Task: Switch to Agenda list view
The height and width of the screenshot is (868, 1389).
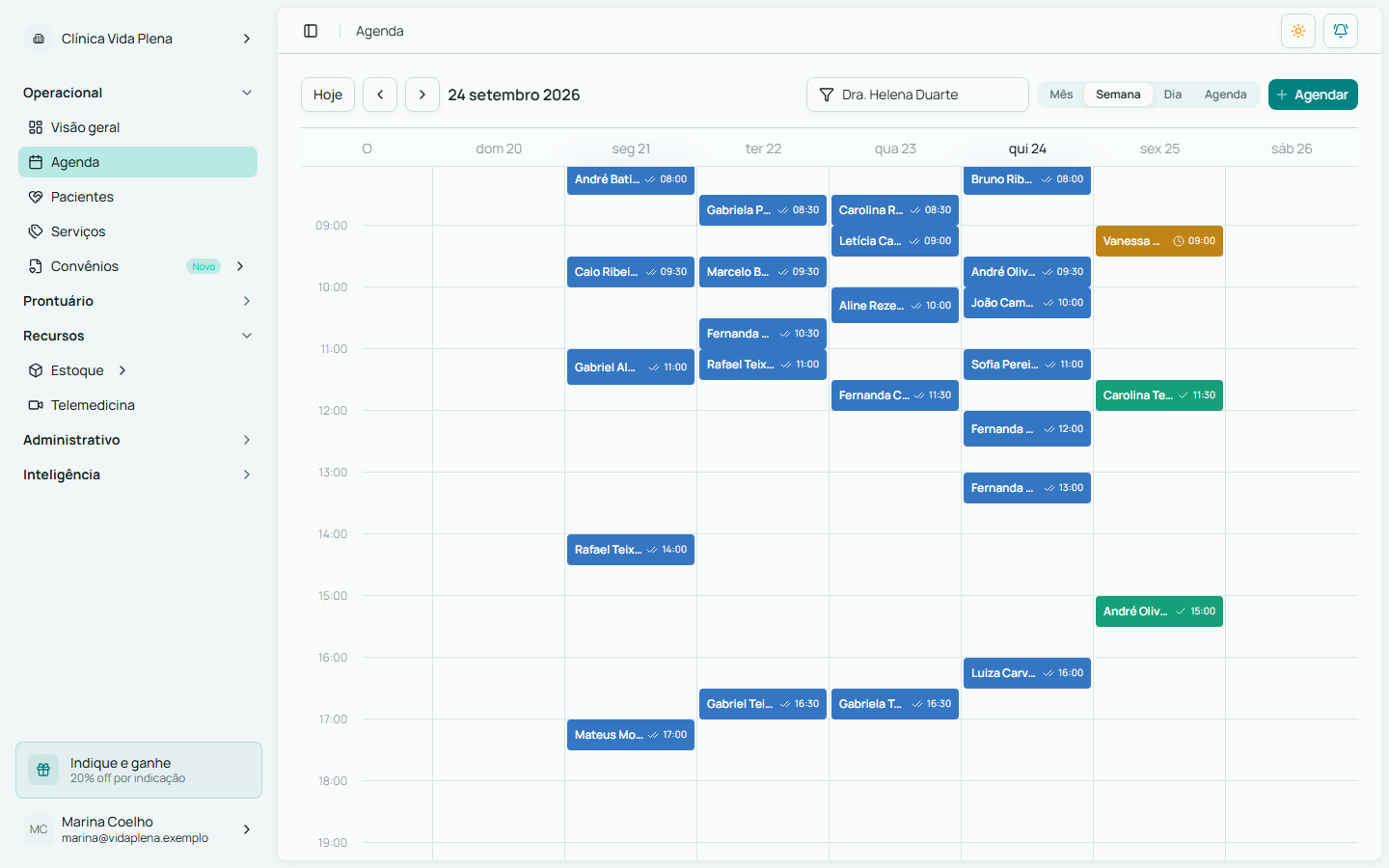Action: click(1225, 95)
